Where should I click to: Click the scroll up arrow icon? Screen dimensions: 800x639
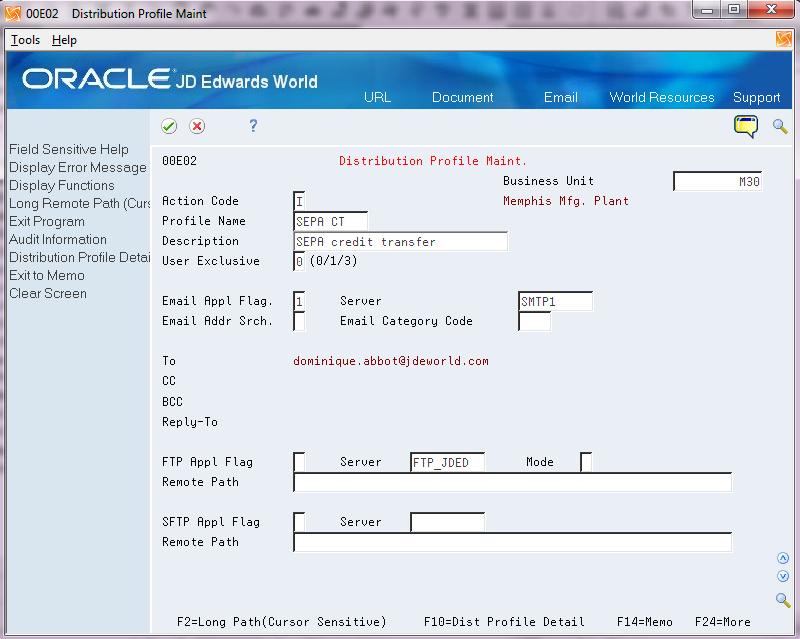[783, 558]
